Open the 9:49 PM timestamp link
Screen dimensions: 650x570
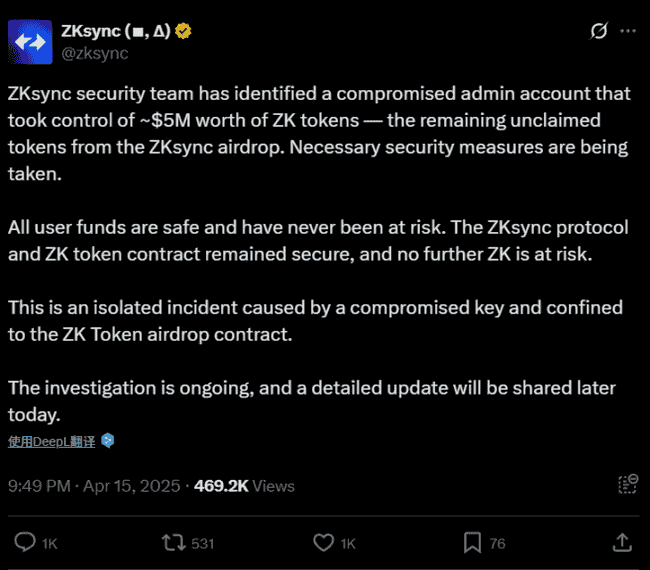click(94, 486)
